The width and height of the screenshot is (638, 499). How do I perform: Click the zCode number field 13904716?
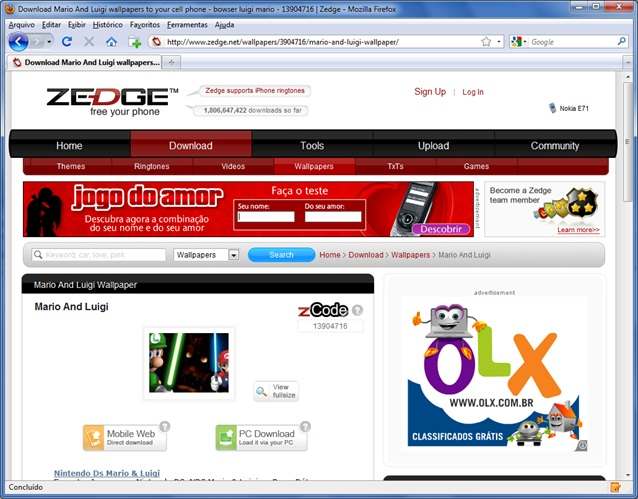point(330,326)
